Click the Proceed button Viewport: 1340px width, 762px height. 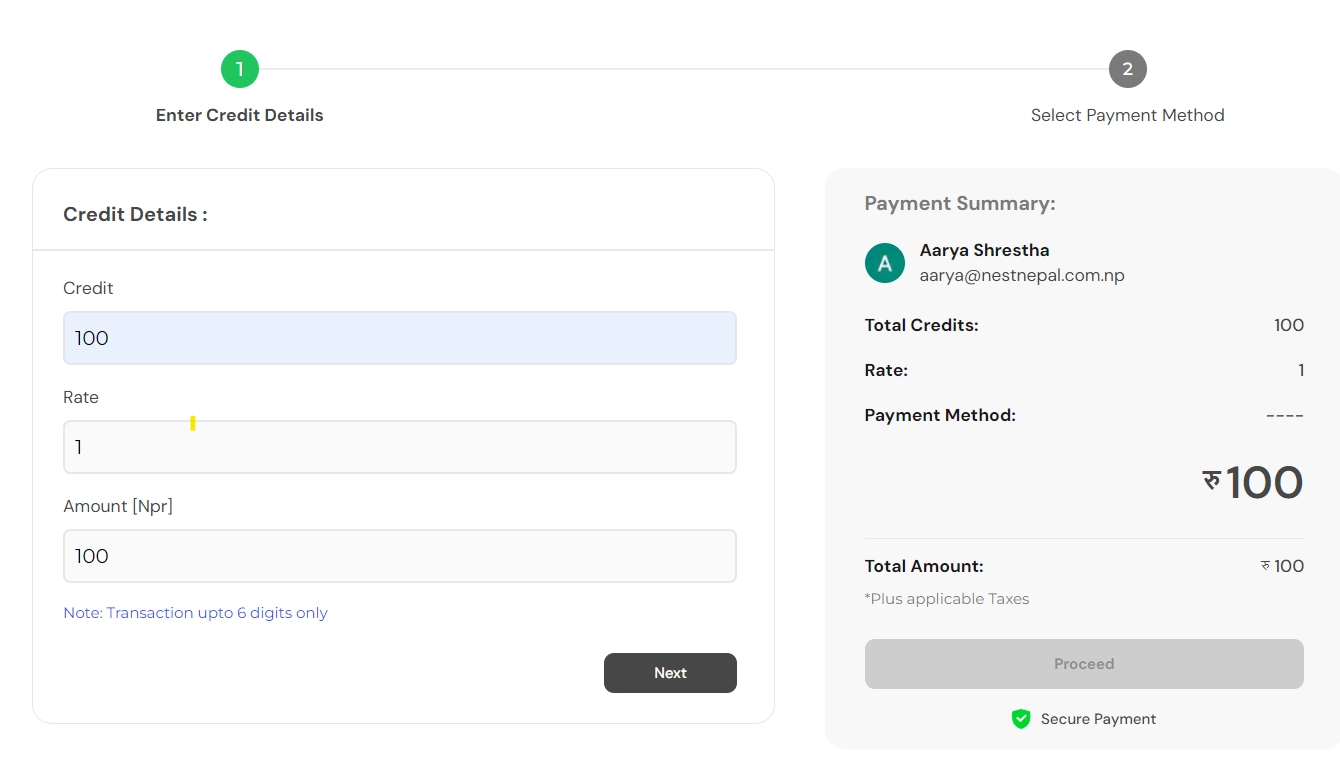point(1084,664)
